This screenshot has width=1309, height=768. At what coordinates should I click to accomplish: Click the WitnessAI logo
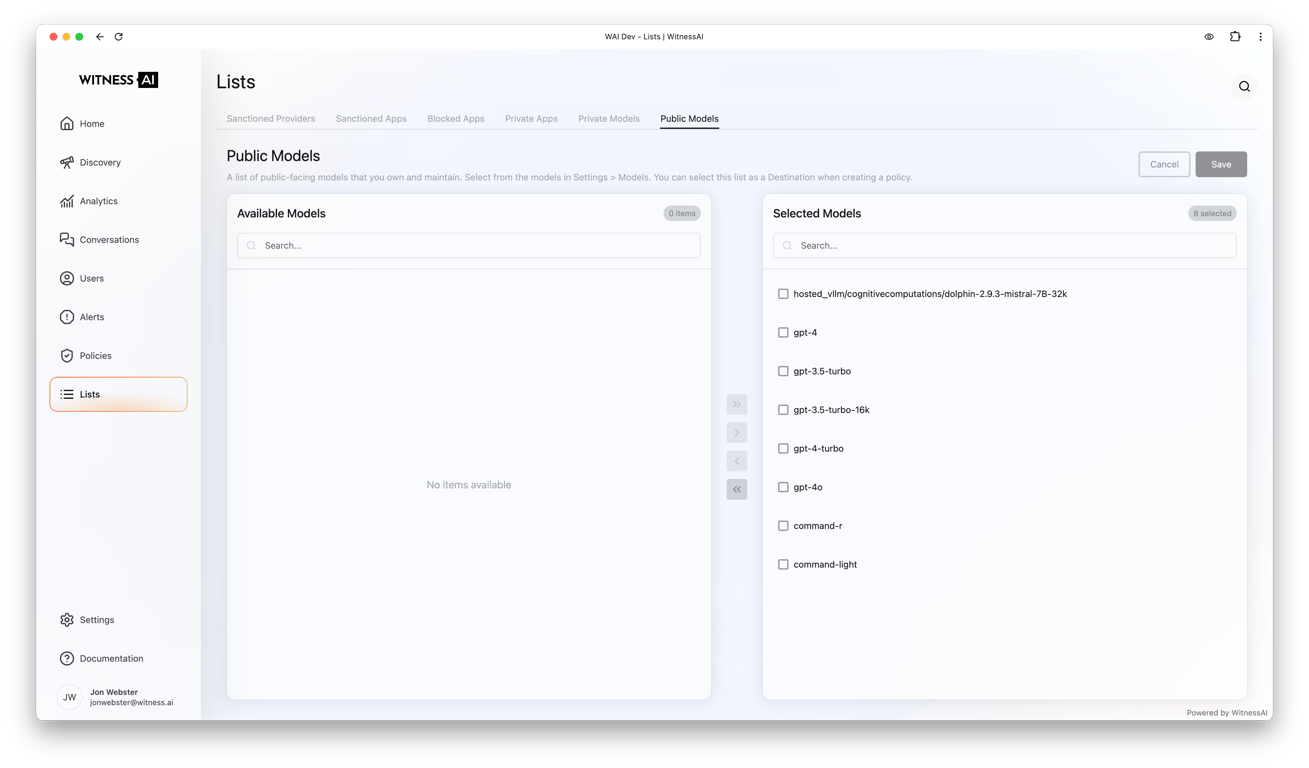click(118, 80)
